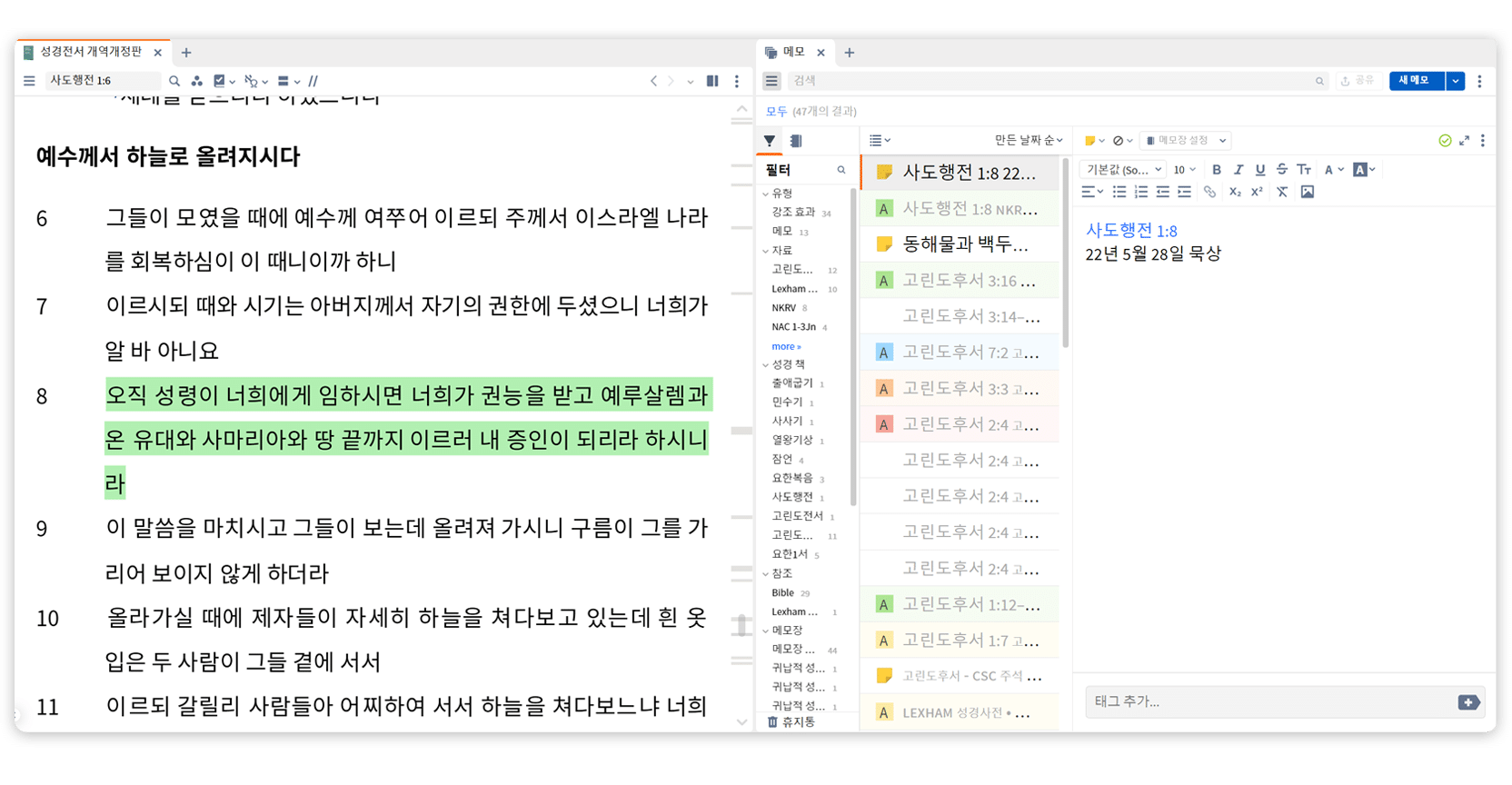Toggle strikethrough formatting
This screenshot has height=785, width=1512.
[x=1281, y=170]
